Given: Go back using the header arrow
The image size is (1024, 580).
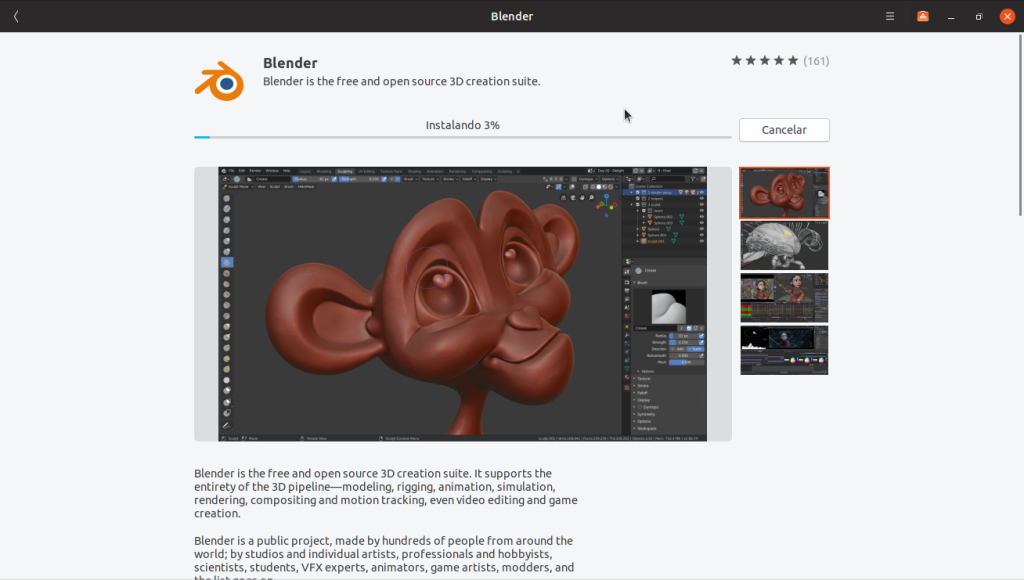Looking at the screenshot, I should [16, 16].
